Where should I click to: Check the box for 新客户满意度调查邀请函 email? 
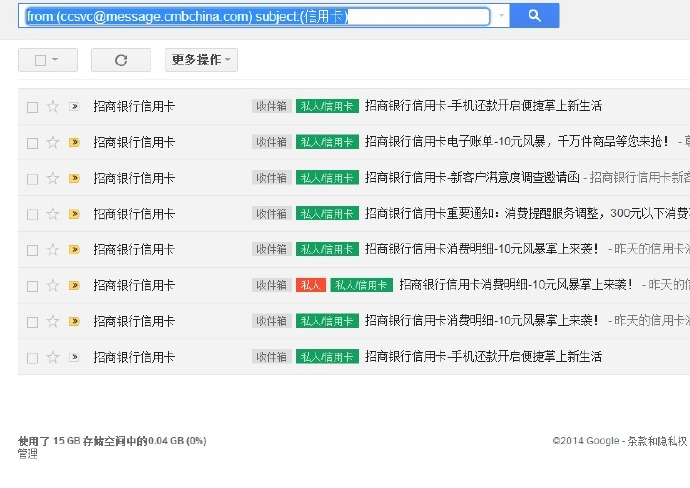[x=32, y=179]
